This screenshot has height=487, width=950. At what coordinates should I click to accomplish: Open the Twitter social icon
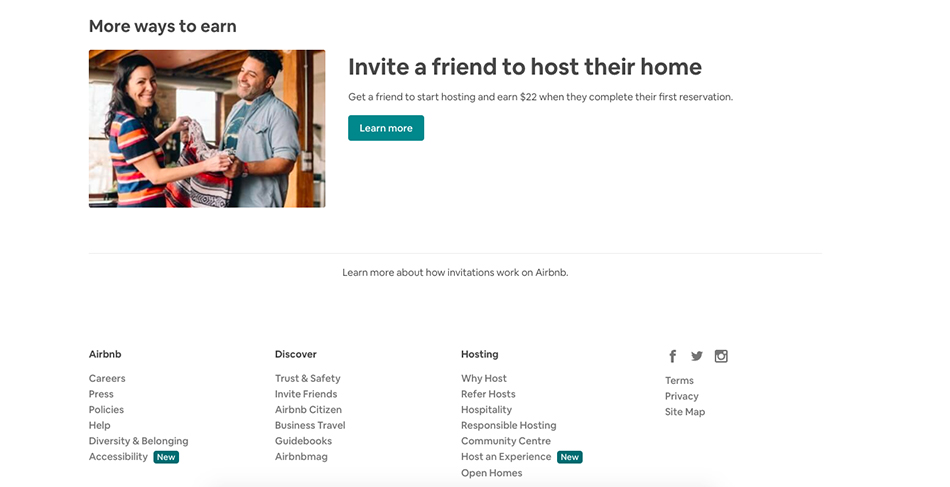point(697,356)
